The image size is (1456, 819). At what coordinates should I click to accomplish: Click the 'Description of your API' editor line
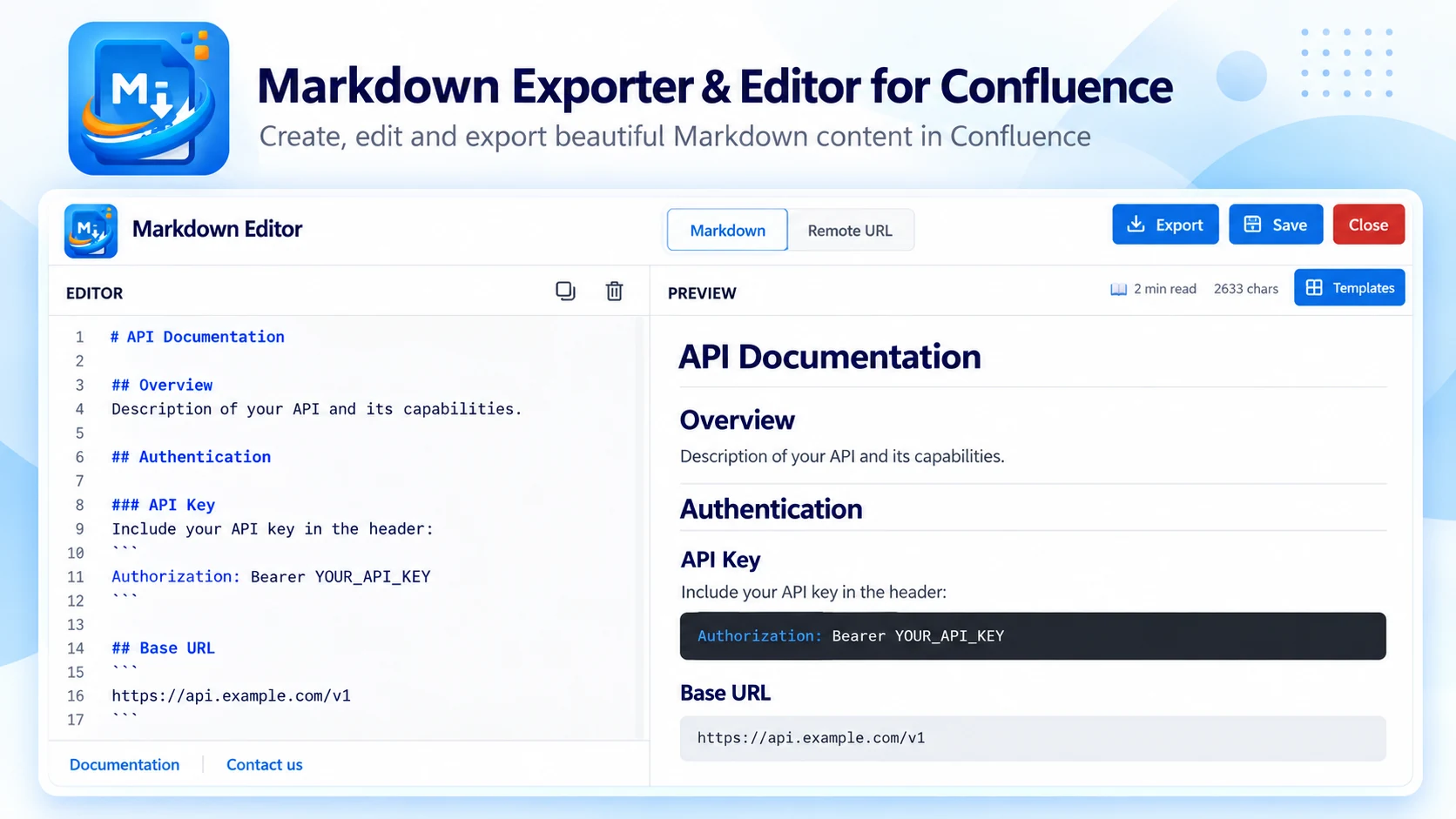click(x=316, y=409)
